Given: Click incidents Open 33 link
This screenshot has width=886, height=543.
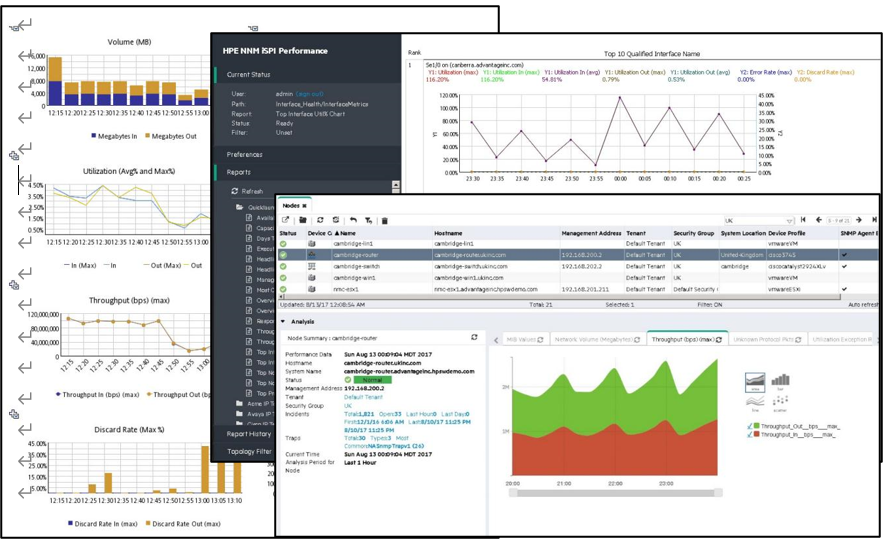Looking at the screenshot, I should [390, 414].
